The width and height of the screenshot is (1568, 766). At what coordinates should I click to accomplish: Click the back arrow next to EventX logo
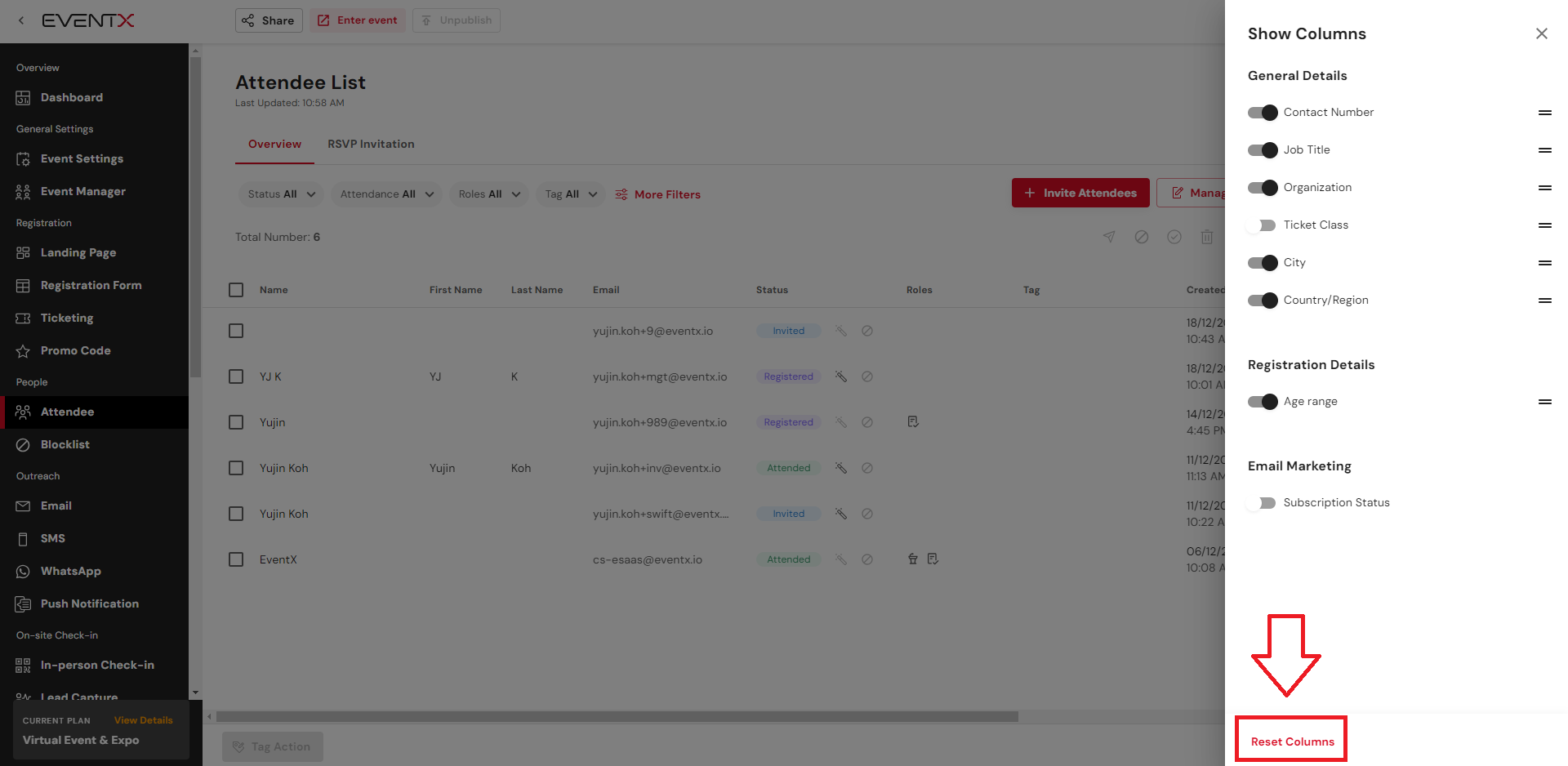point(21,20)
